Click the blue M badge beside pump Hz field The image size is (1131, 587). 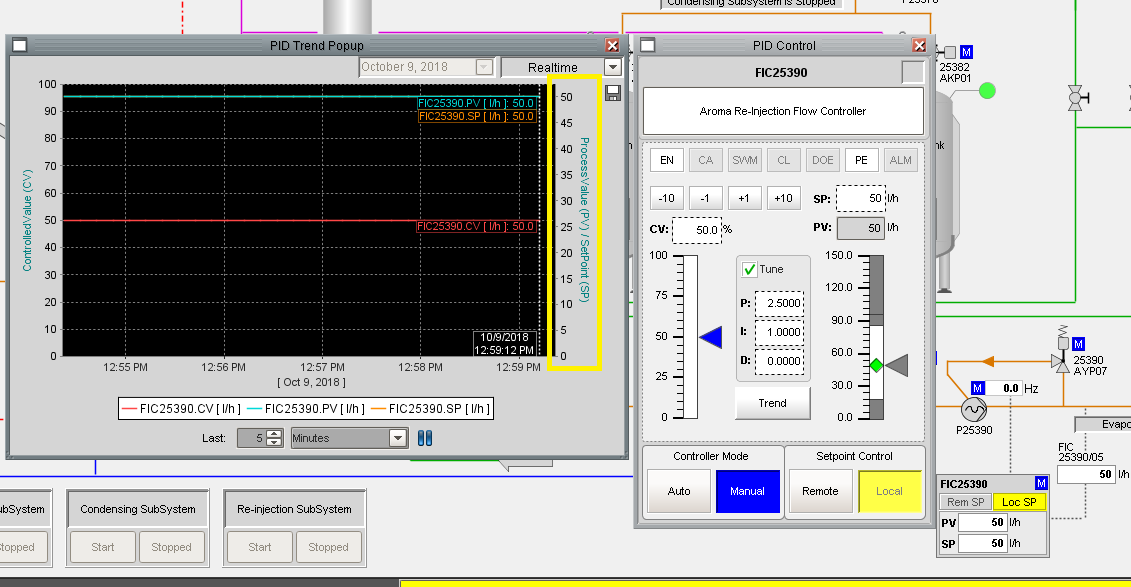pos(978,388)
